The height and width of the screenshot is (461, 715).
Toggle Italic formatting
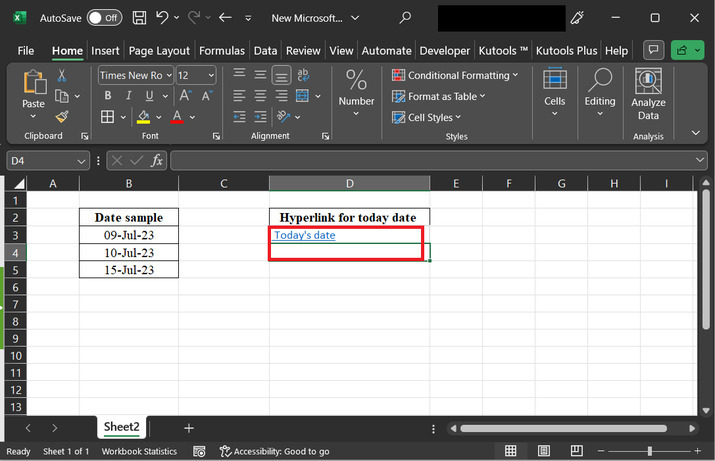pyautogui.click(x=129, y=96)
